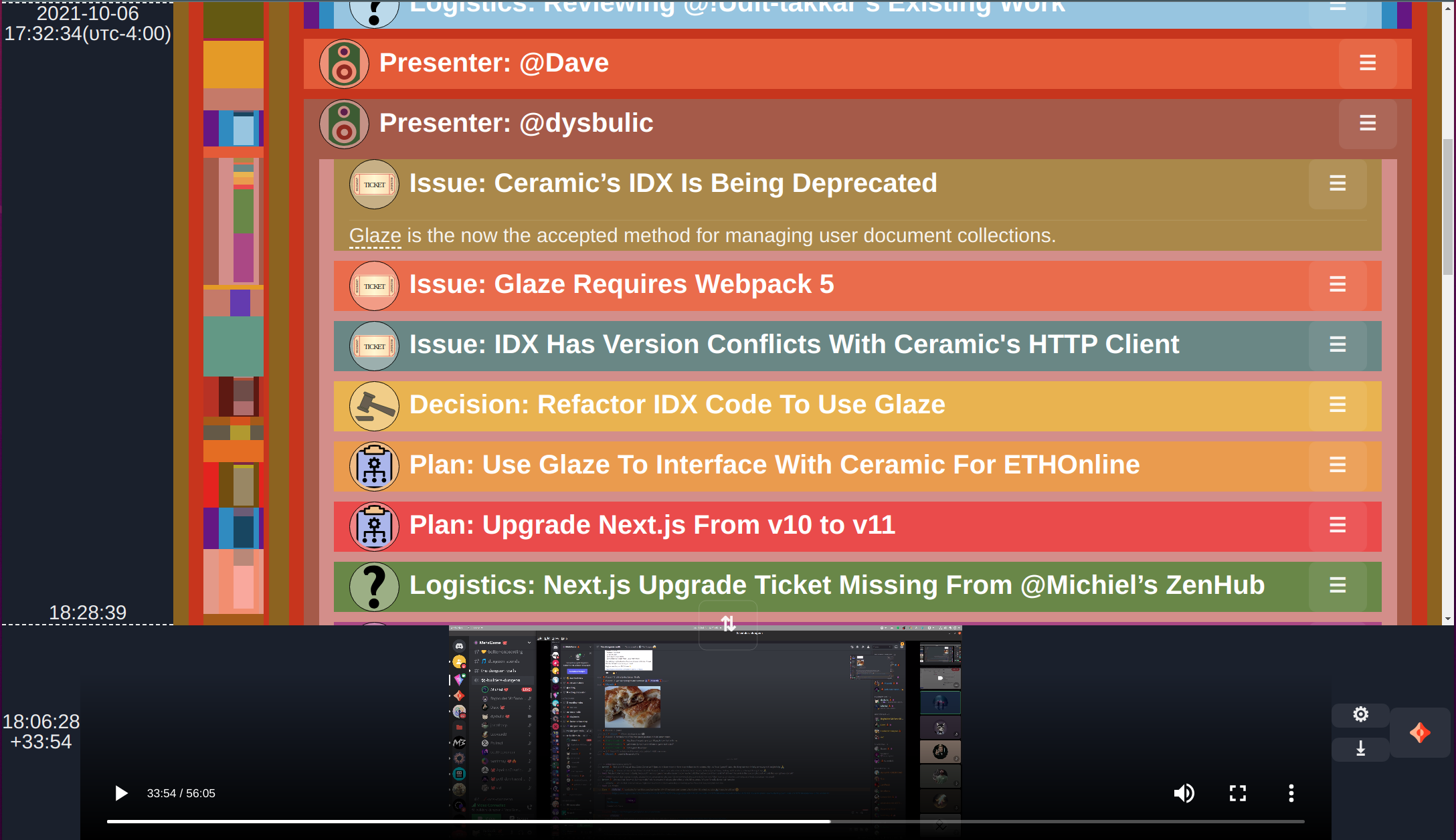This screenshot has height=840, width=1456.
Task: Click the gold block in timeline strip
Action: (x=234, y=65)
